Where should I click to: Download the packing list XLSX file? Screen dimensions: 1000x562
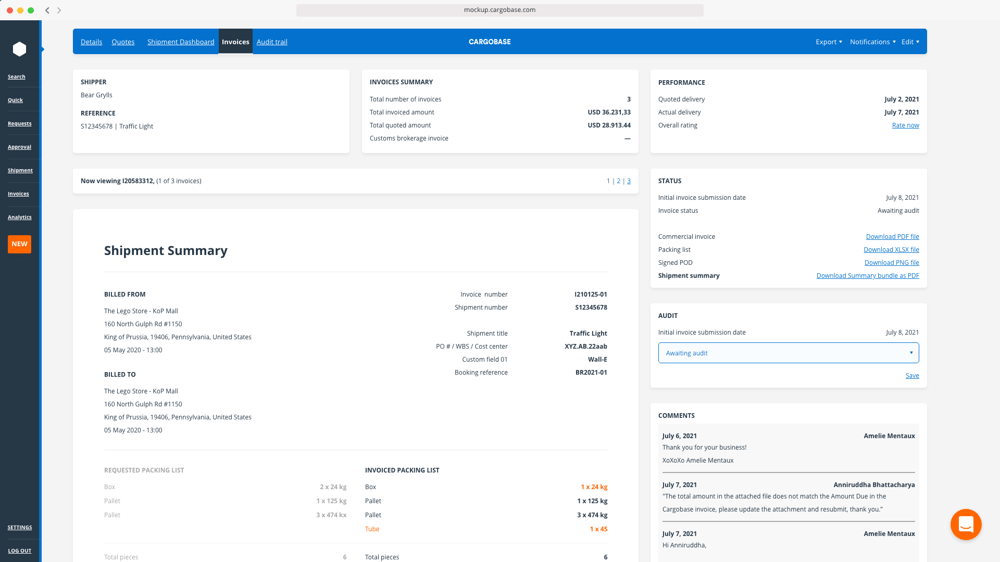tap(891, 250)
